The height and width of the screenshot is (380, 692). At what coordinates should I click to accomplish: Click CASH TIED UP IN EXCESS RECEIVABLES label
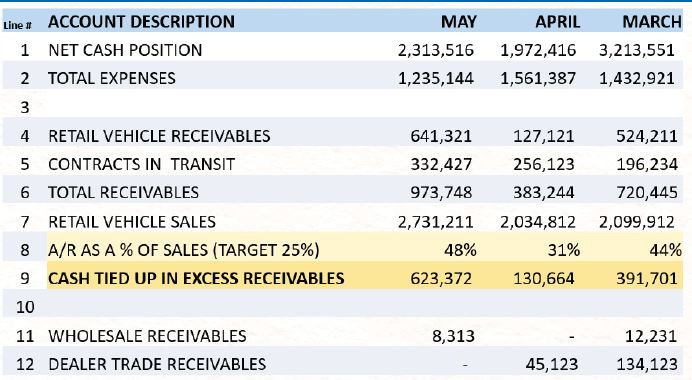tap(196, 278)
